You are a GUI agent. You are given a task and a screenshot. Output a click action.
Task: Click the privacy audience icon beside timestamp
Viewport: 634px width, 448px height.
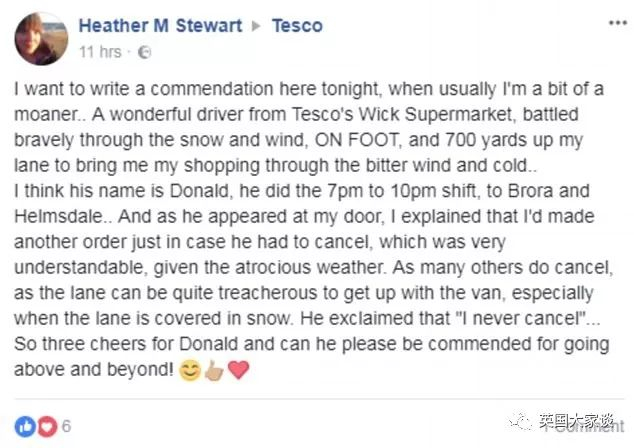pos(144,50)
